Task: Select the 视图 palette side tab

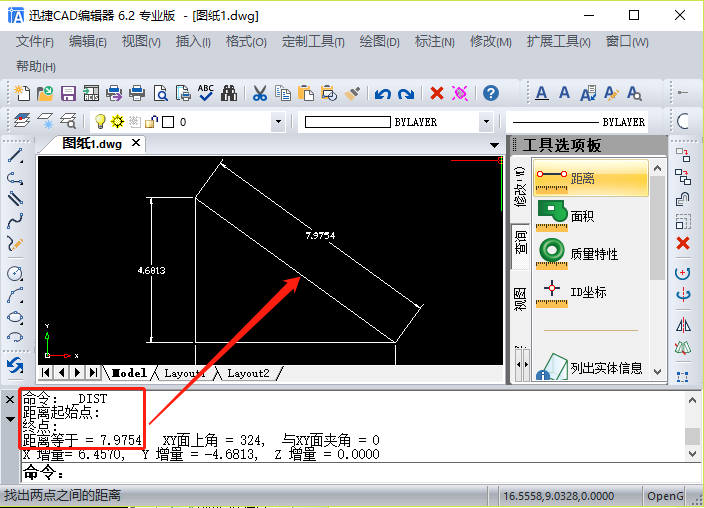Action: click(520, 299)
